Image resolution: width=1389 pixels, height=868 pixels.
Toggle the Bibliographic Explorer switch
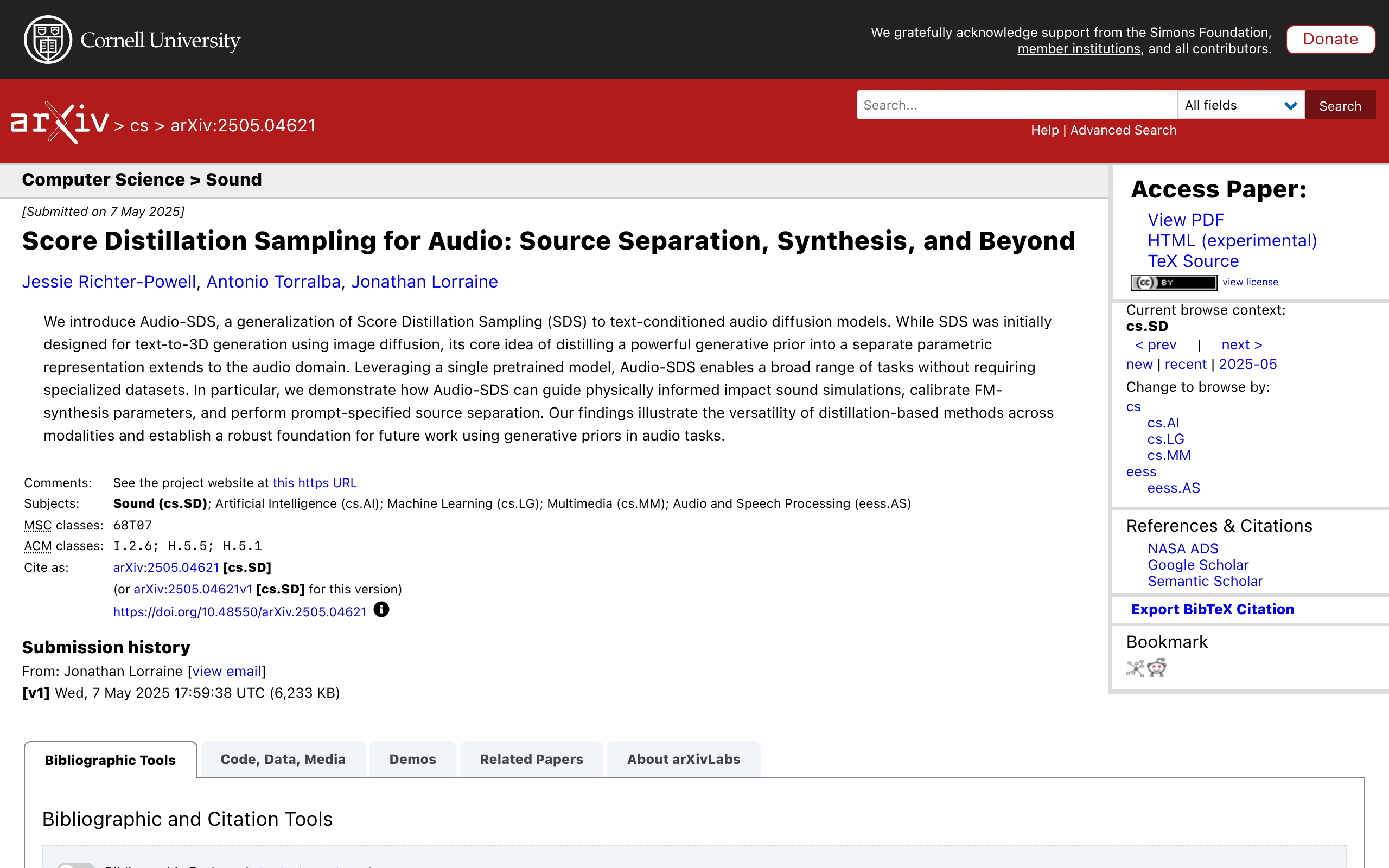tap(75, 865)
